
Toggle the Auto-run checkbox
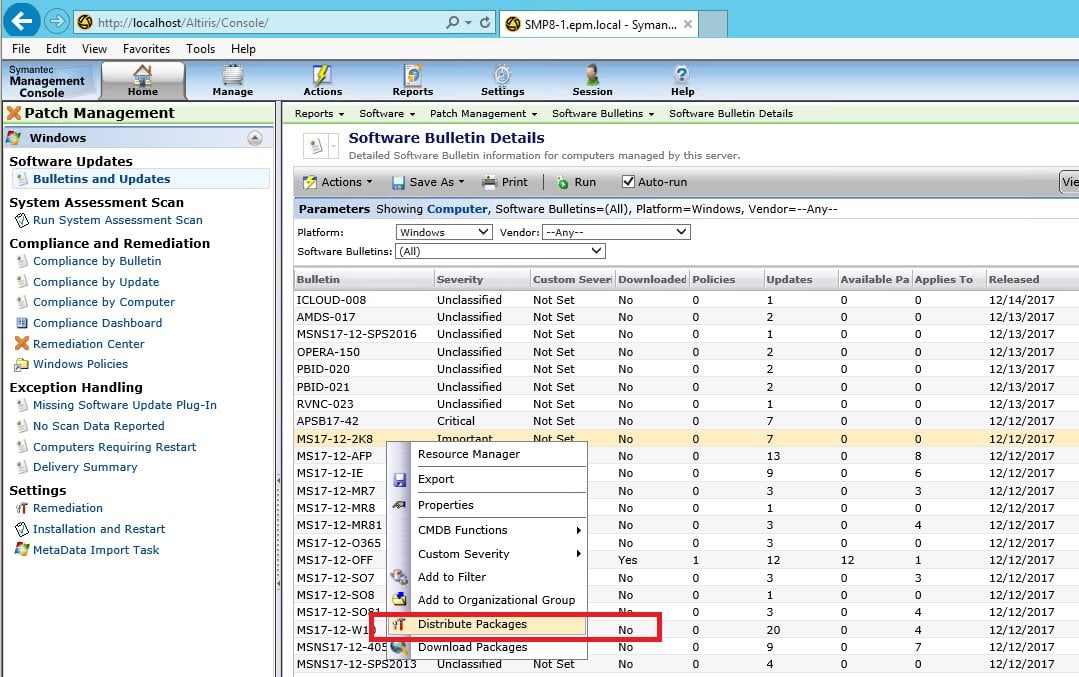628,182
